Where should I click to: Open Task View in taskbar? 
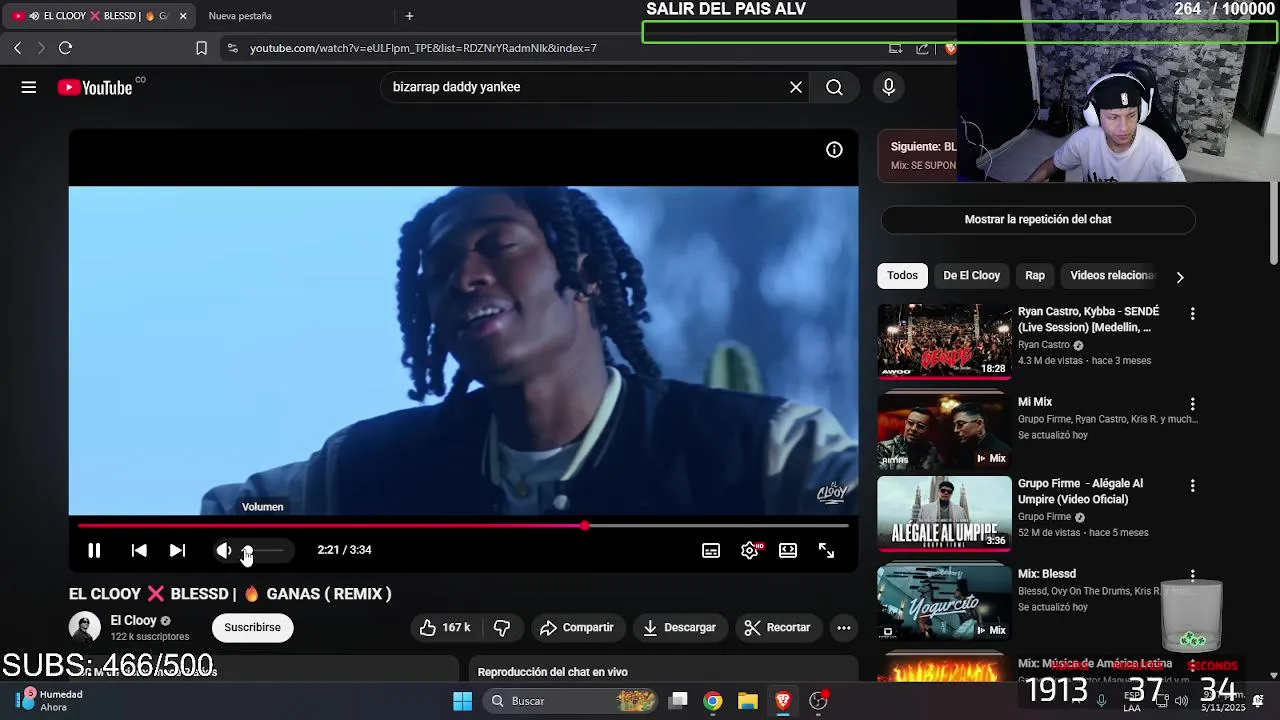point(678,701)
